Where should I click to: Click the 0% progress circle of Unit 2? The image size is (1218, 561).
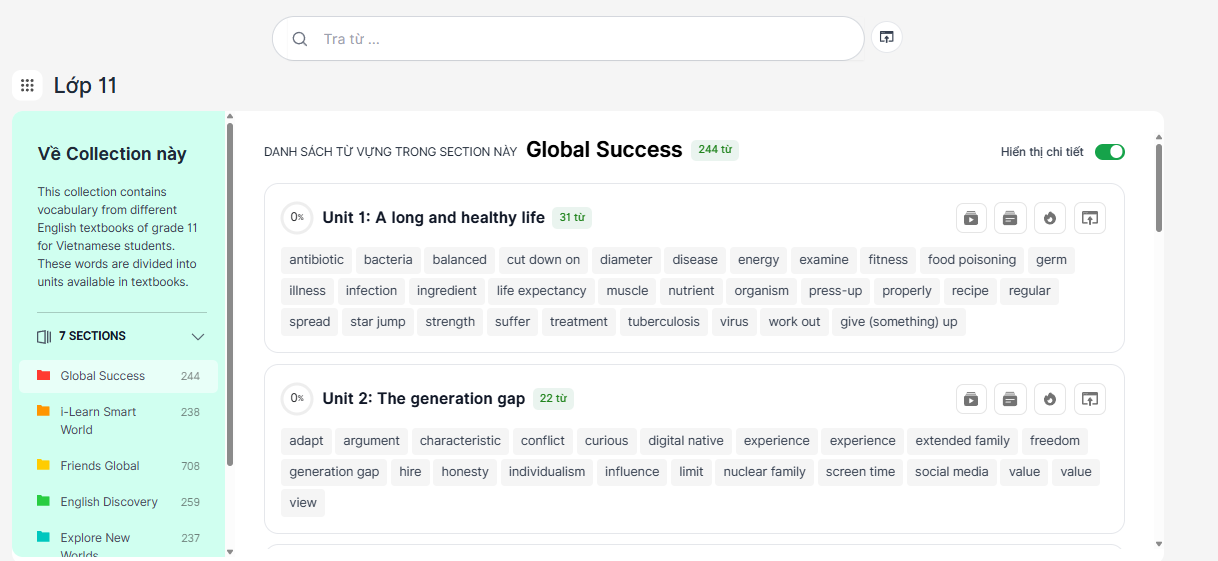[x=296, y=399]
